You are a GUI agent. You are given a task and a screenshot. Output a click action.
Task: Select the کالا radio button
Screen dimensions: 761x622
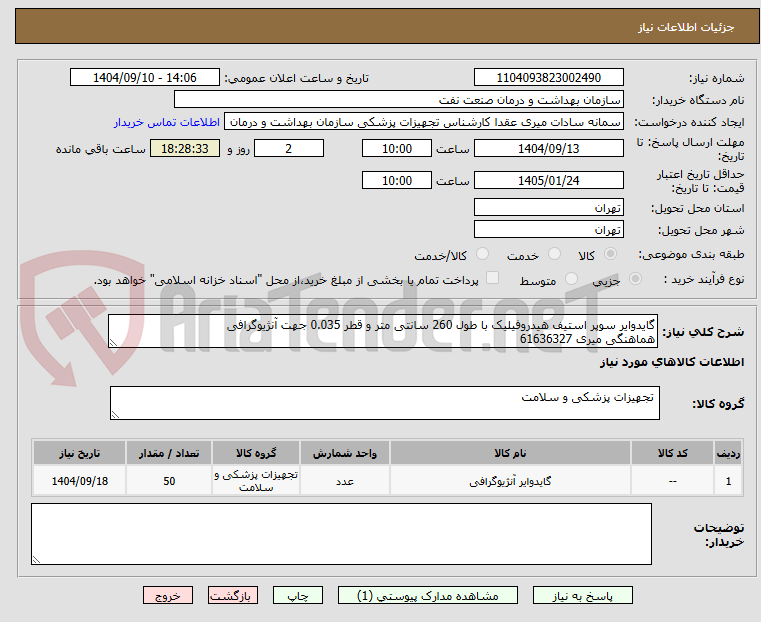click(x=610, y=254)
